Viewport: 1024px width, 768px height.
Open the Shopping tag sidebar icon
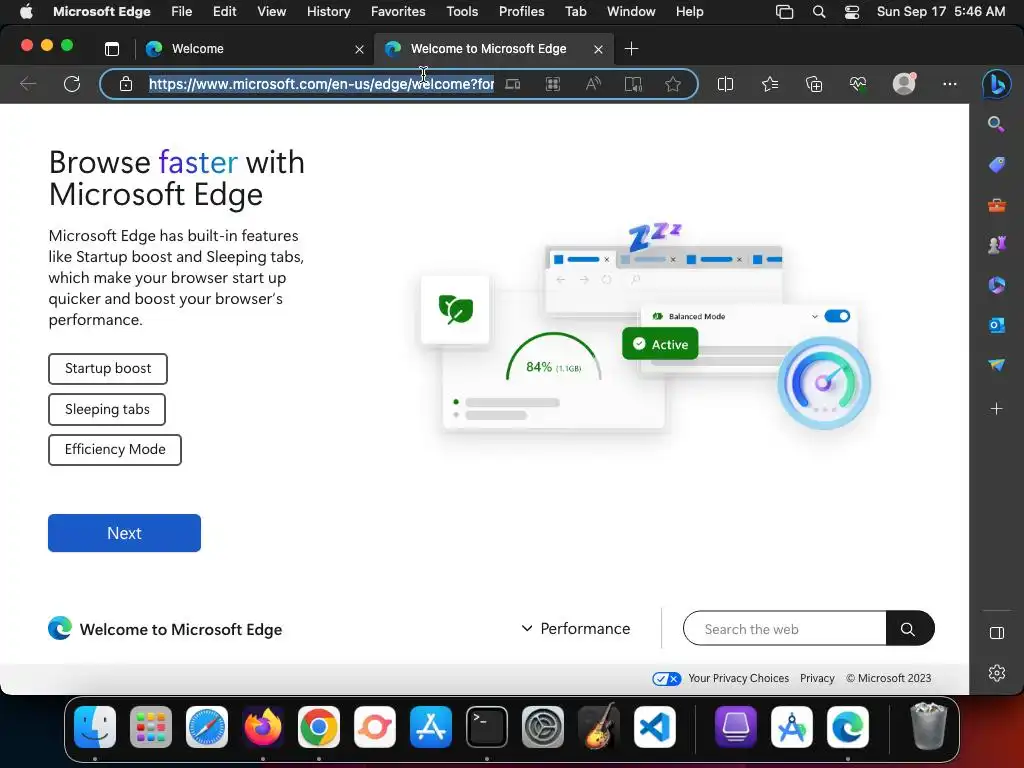click(x=997, y=165)
